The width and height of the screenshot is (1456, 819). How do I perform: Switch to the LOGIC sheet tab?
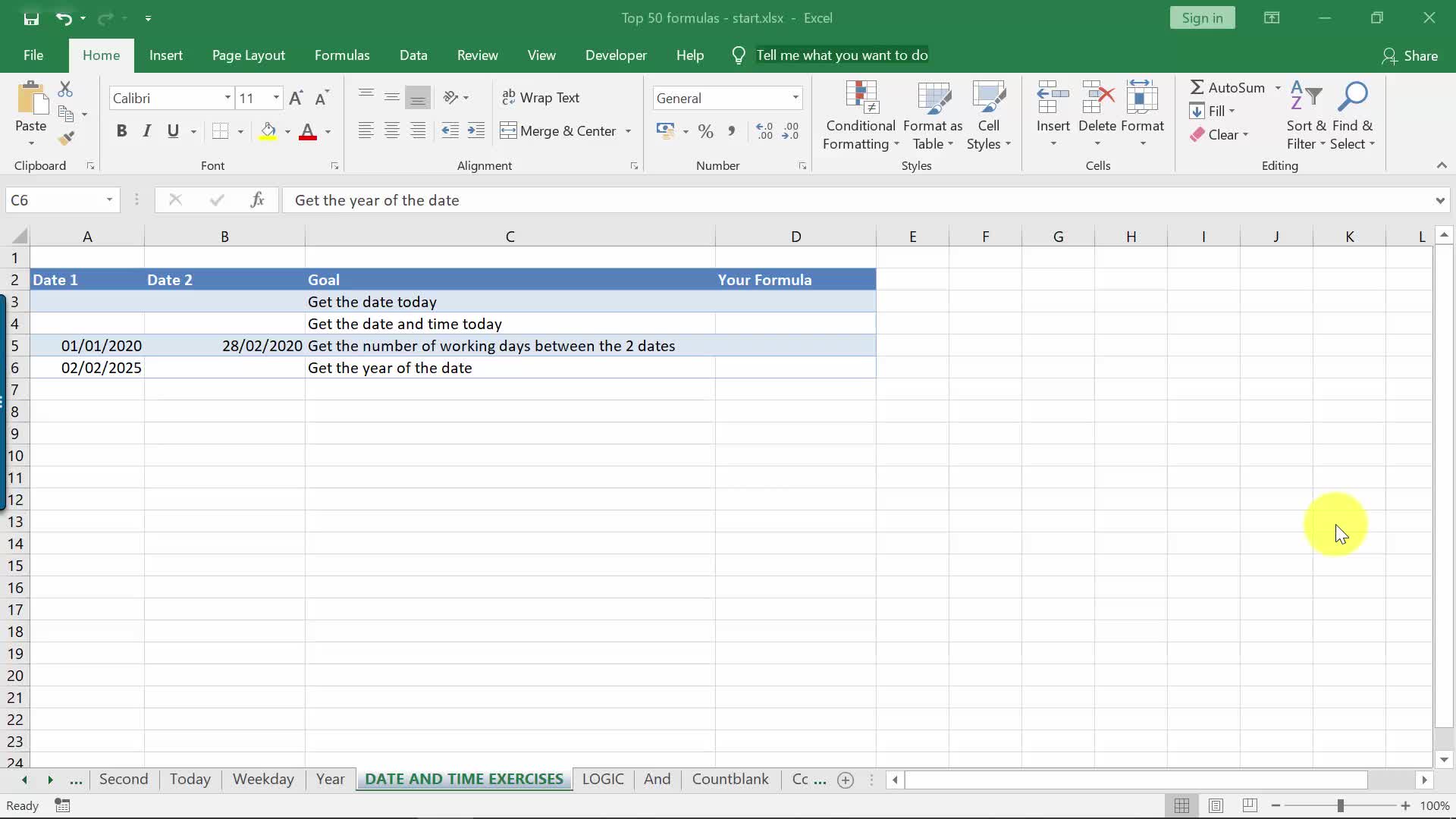pyautogui.click(x=603, y=779)
